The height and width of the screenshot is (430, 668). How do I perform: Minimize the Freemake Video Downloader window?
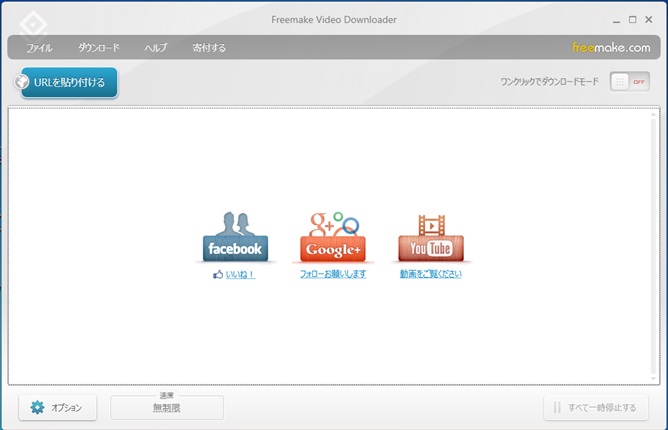pyautogui.click(x=616, y=20)
